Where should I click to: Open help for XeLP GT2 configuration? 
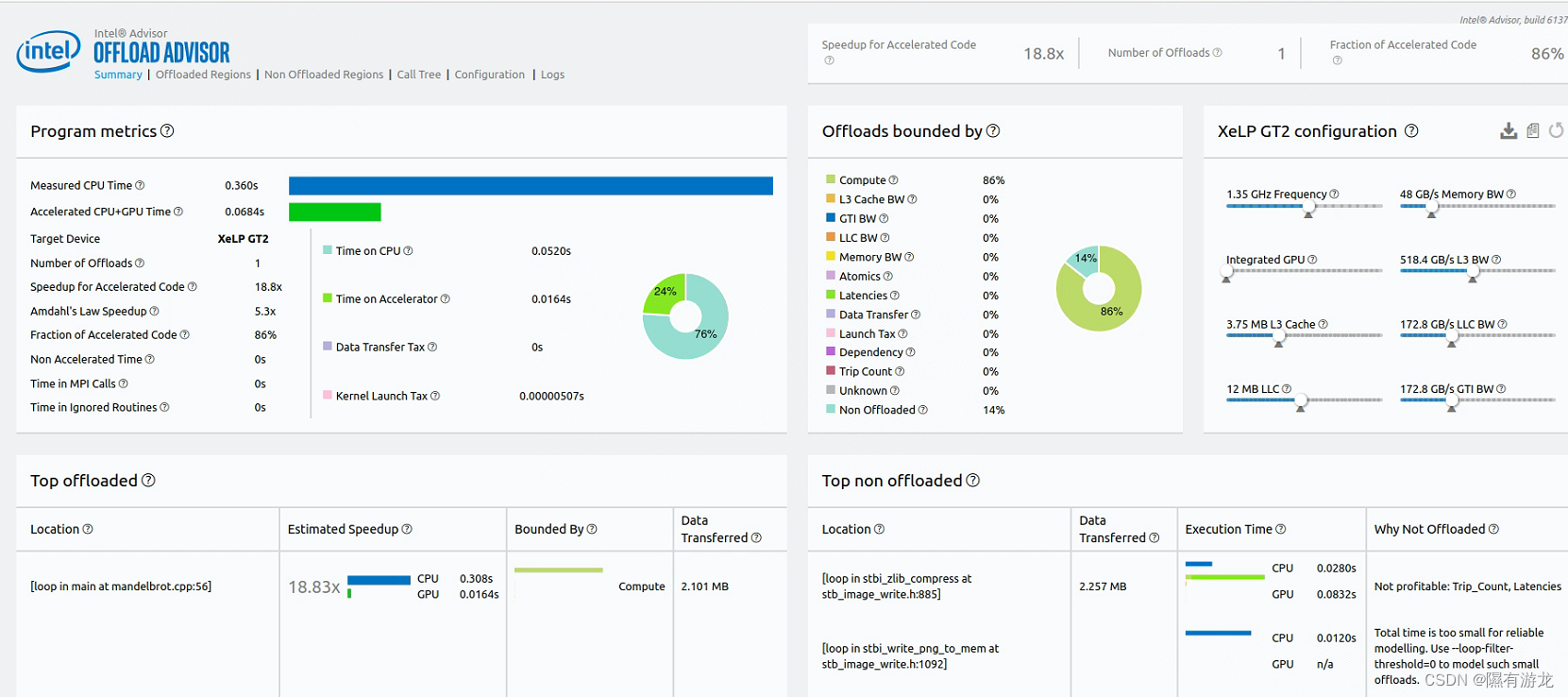point(1411,131)
